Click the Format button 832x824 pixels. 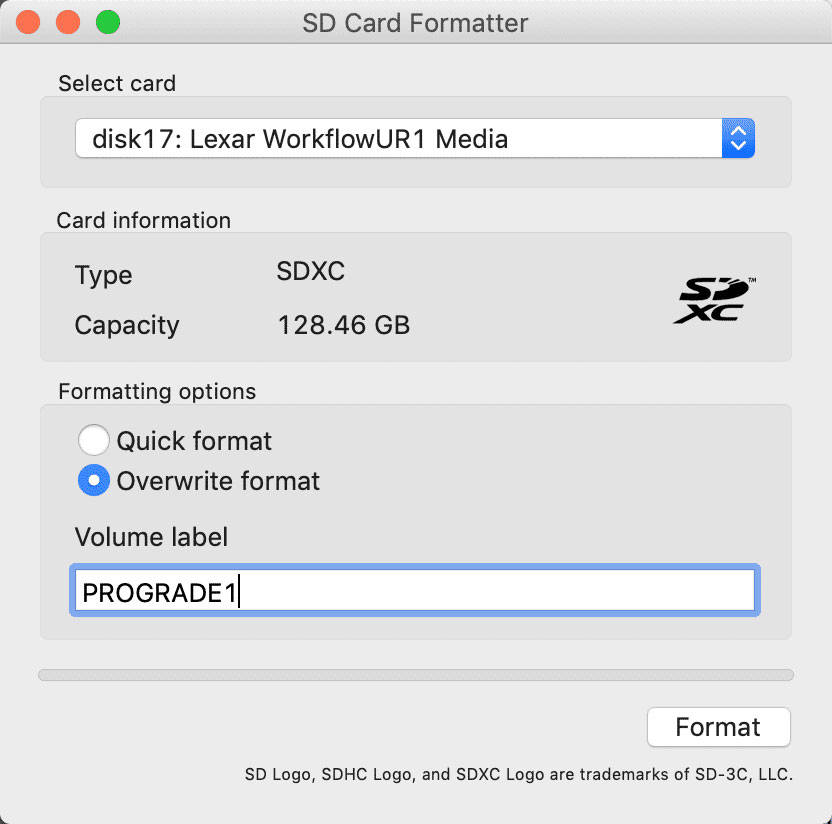[718, 727]
